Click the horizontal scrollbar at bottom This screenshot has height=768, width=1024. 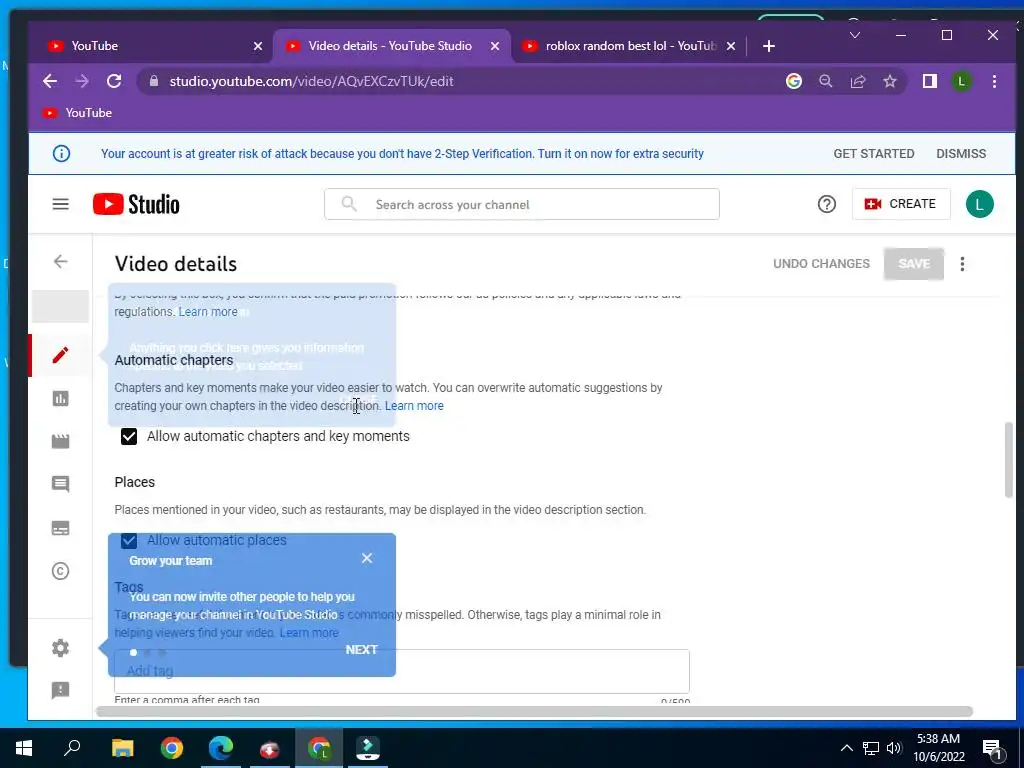[x=534, y=711]
